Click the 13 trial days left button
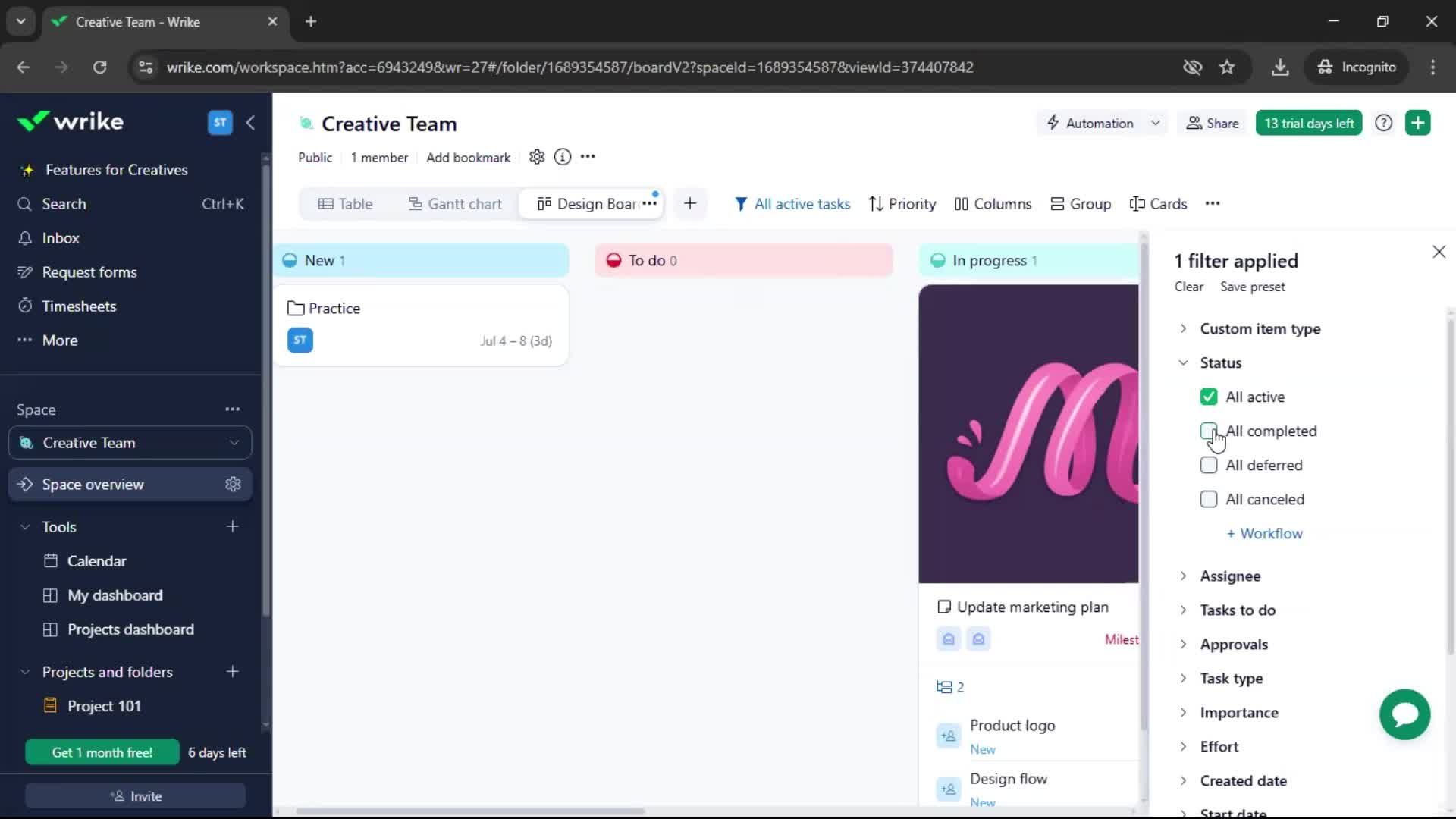Viewport: 1456px width, 819px height. pyautogui.click(x=1309, y=123)
